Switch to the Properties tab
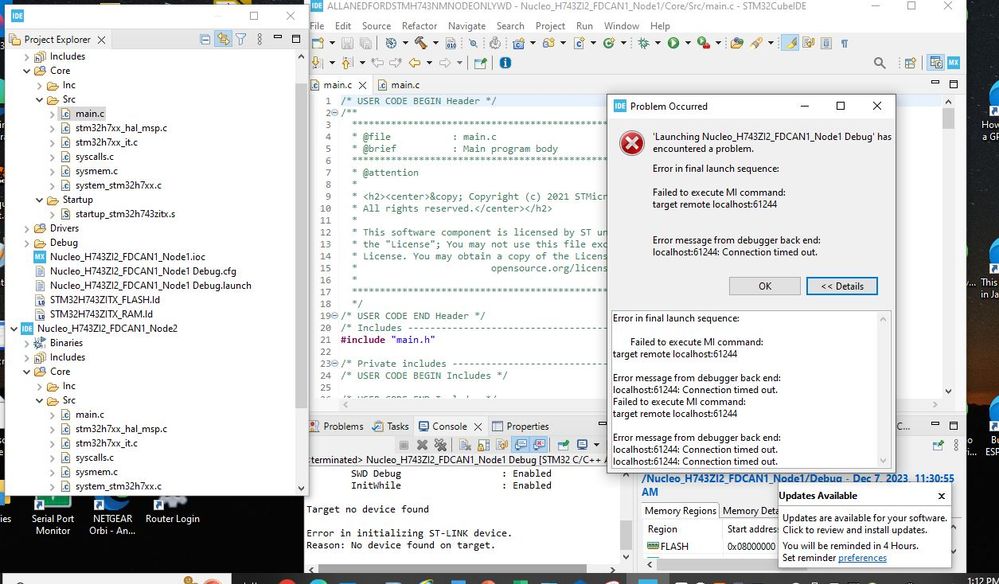Screen dimensions: 999x584 click(520, 427)
